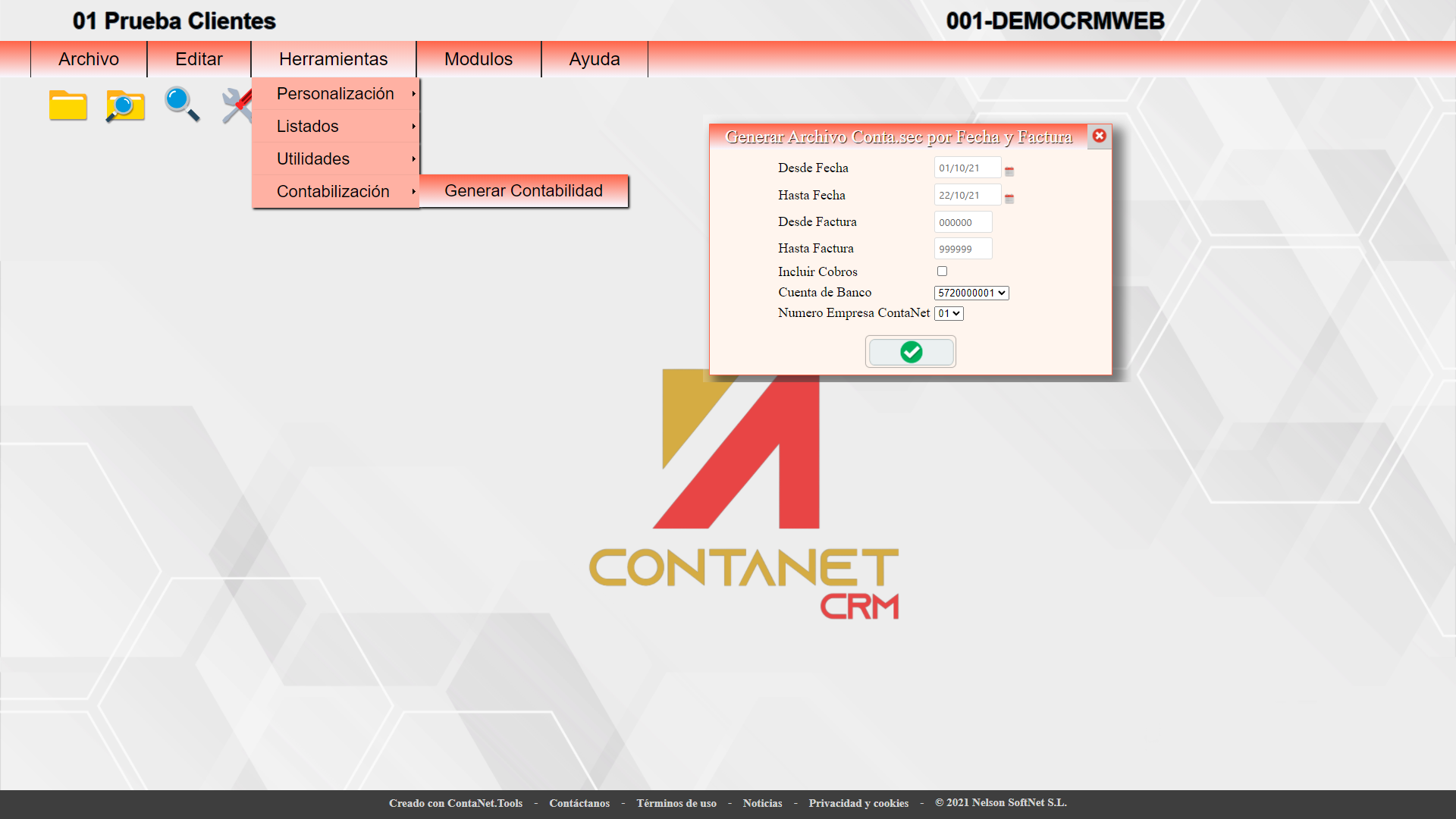Expand the Listados submenu
Image resolution: width=1456 pixels, height=819 pixels.
pyautogui.click(x=336, y=127)
